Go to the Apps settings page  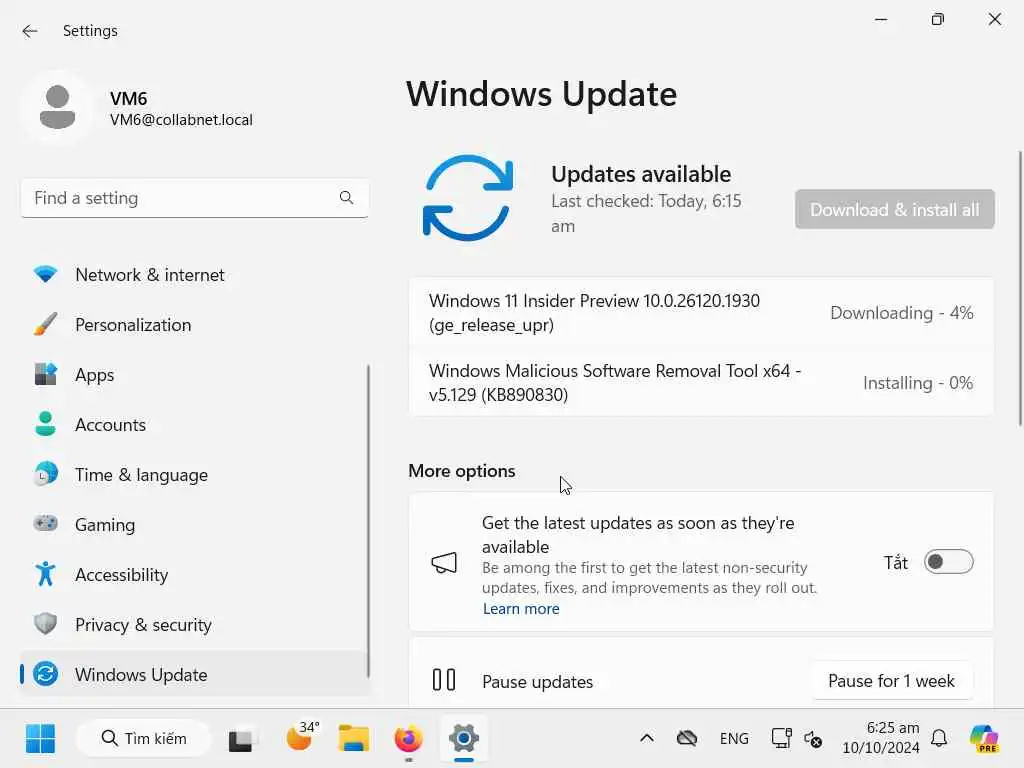click(195, 374)
